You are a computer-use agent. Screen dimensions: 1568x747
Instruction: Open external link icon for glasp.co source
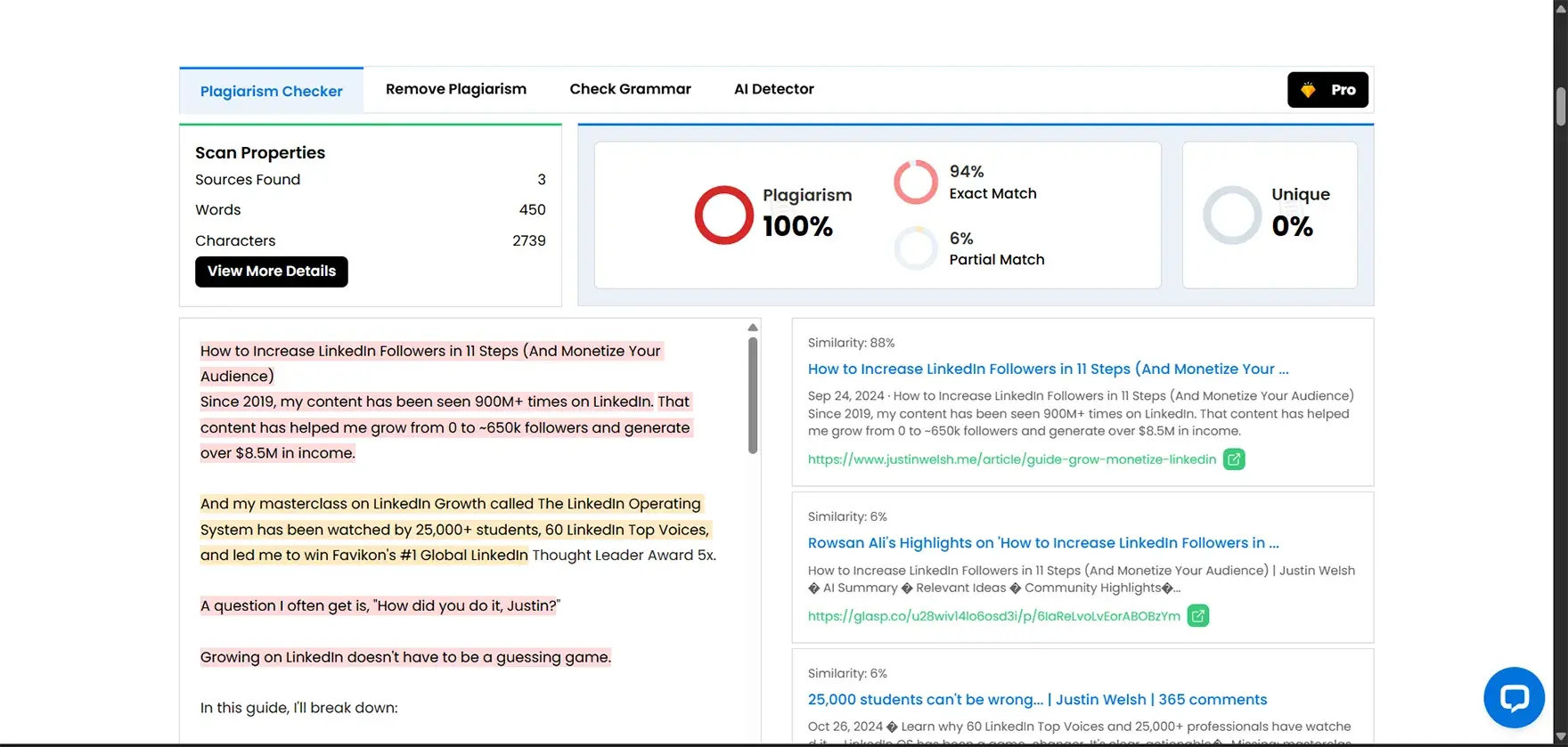[x=1198, y=616]
